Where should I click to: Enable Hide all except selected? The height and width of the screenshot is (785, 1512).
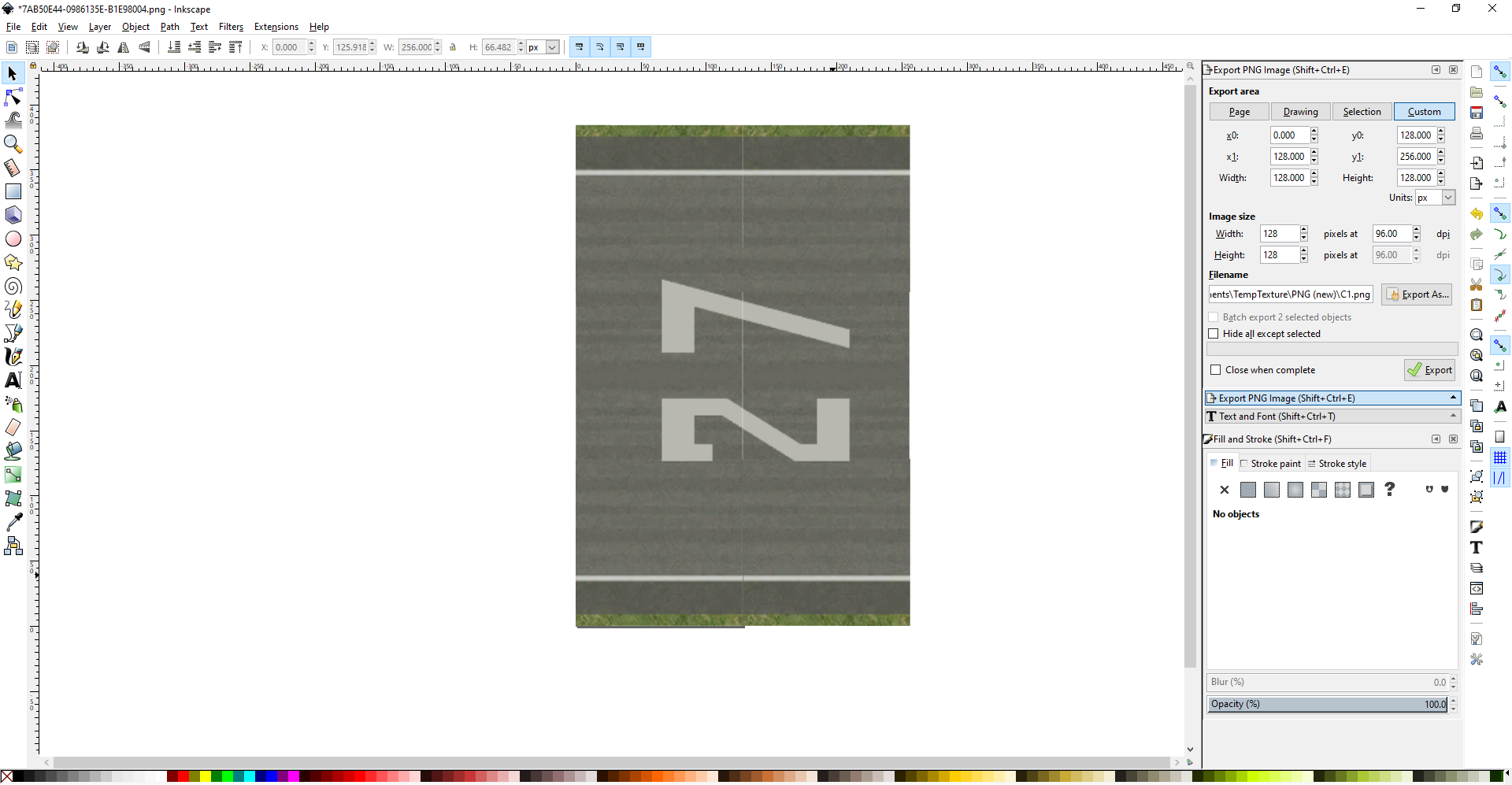(1214, 334)
